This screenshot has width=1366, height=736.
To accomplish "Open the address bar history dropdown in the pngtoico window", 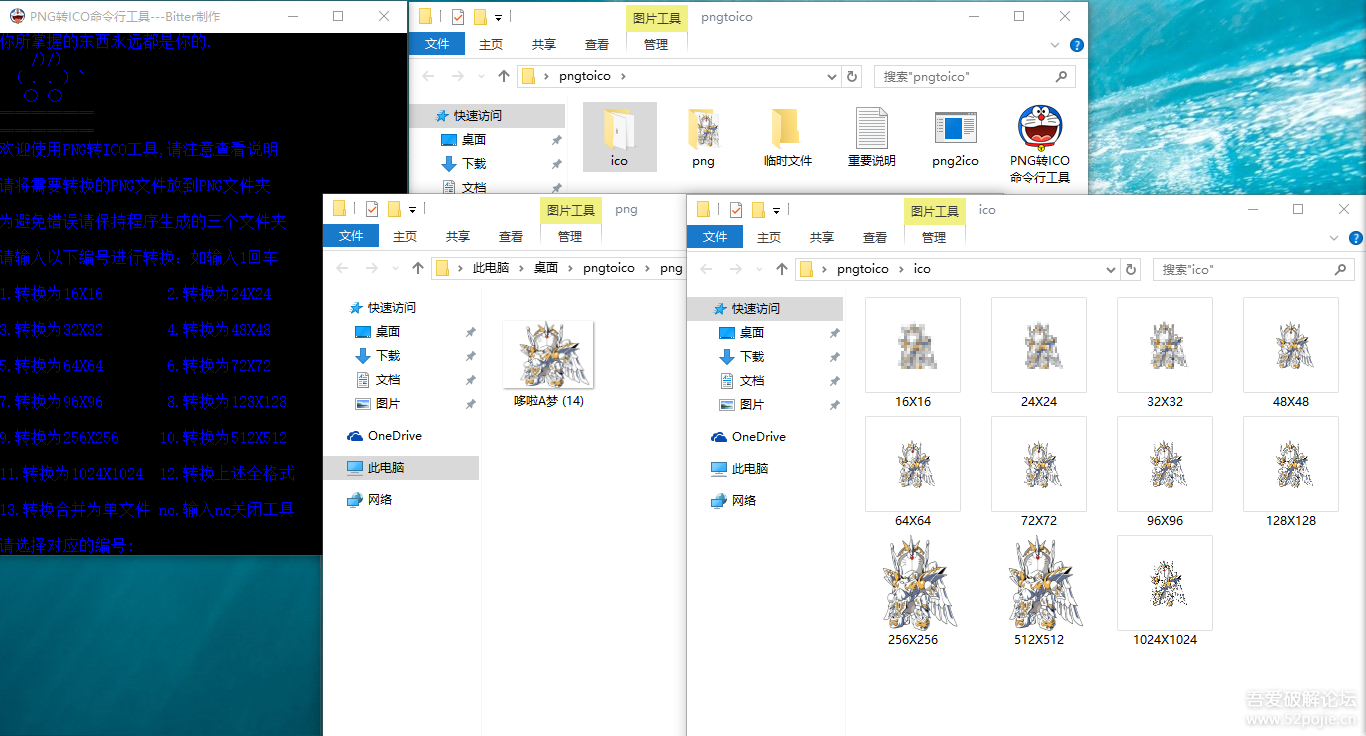I will click(833, 76).
